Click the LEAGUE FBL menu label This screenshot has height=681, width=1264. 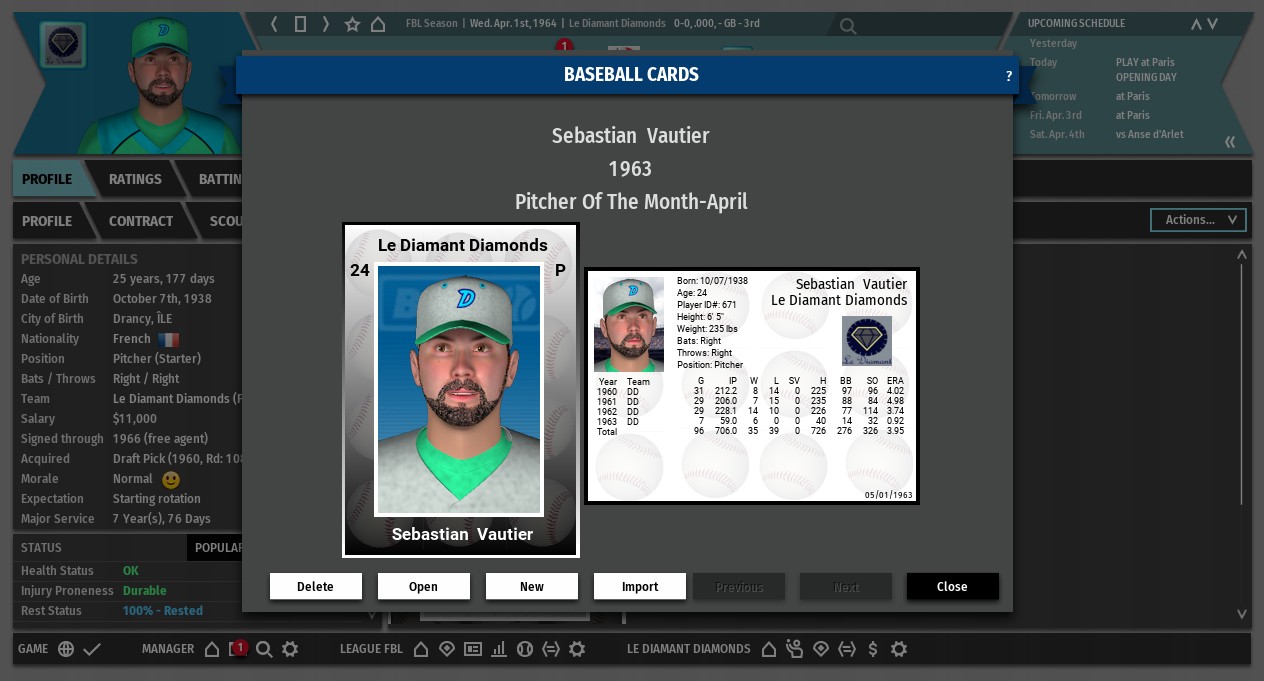pos(371,649)
